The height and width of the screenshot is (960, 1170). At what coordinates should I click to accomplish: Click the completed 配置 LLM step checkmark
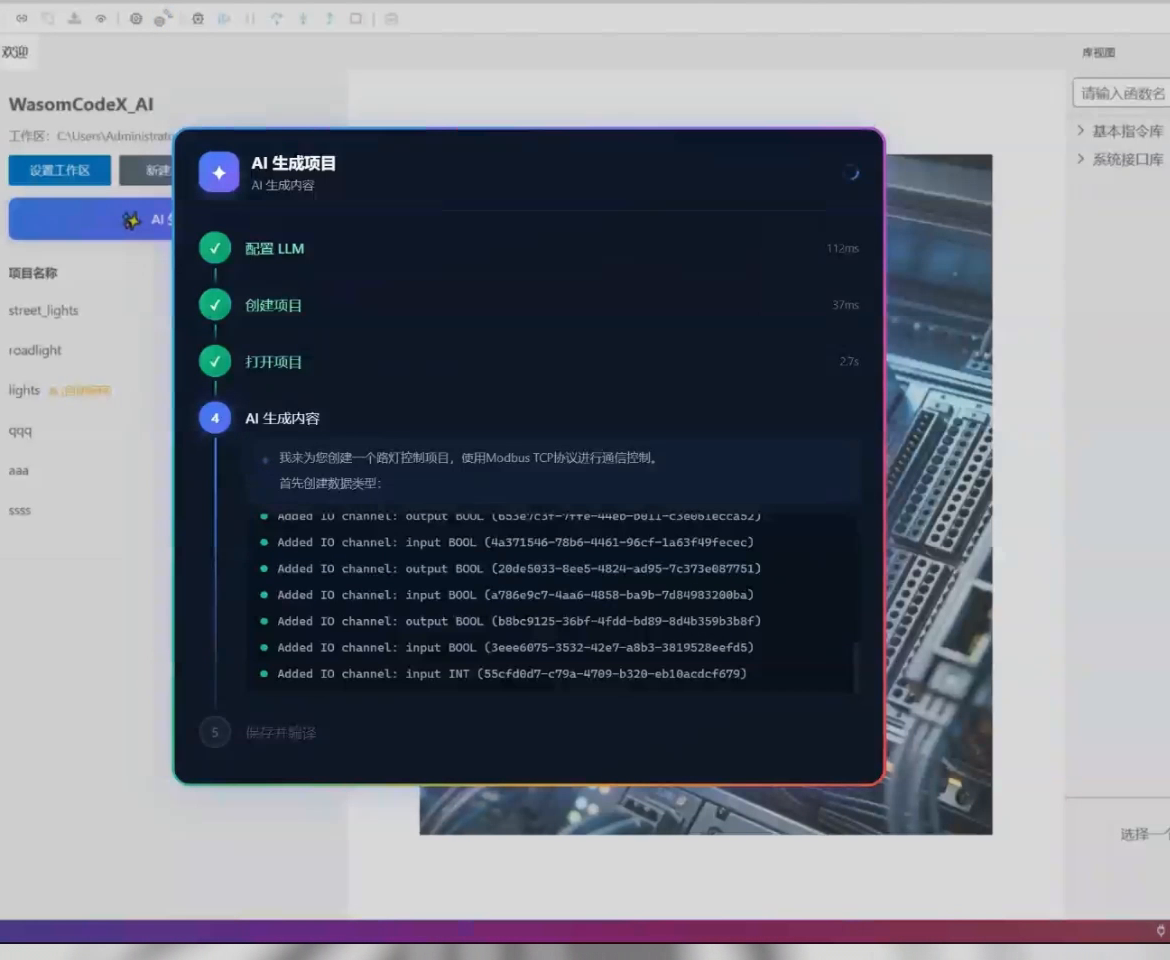(215, 248)
